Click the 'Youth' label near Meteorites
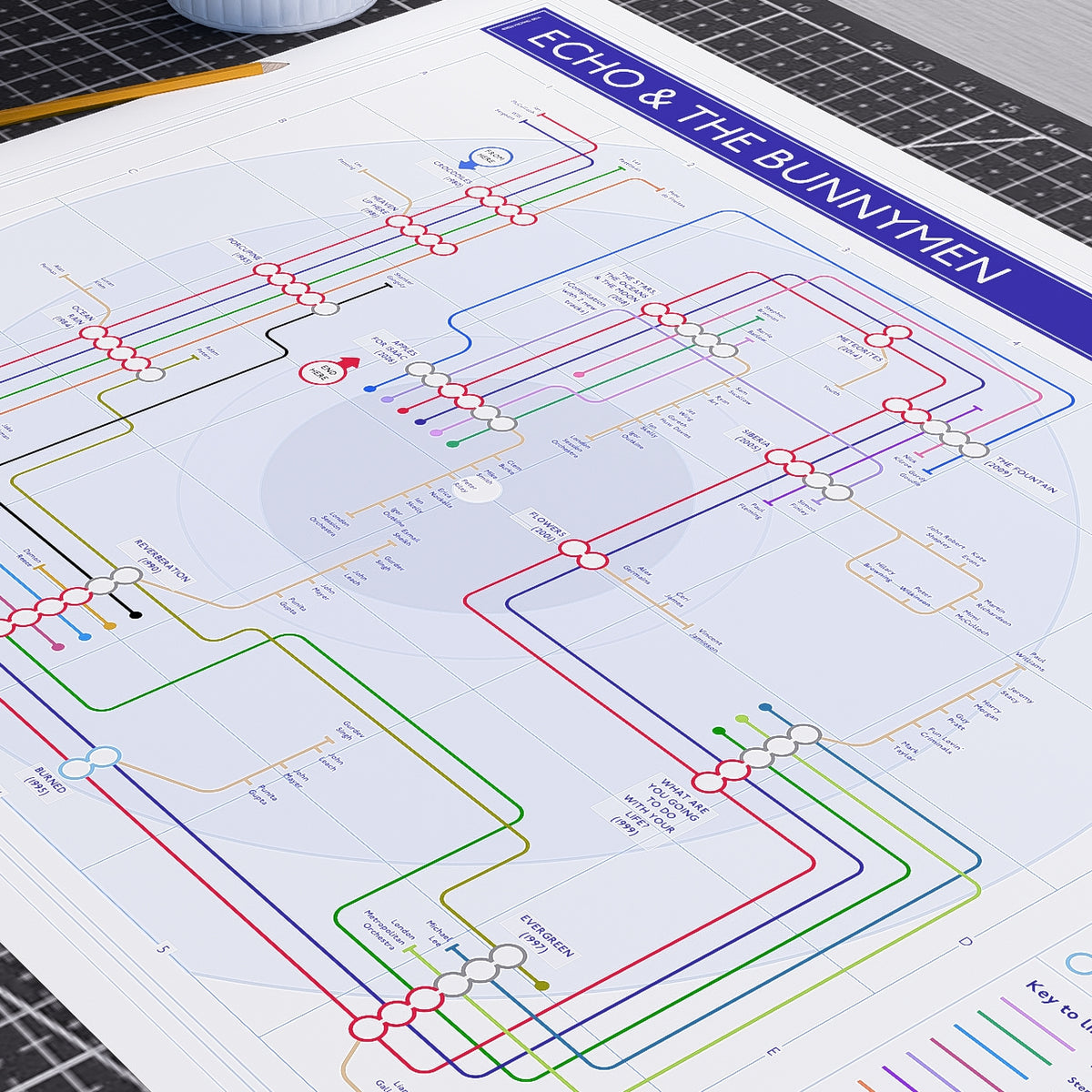The height and width of the screenshot is (1092, 1092). [831, 389]
